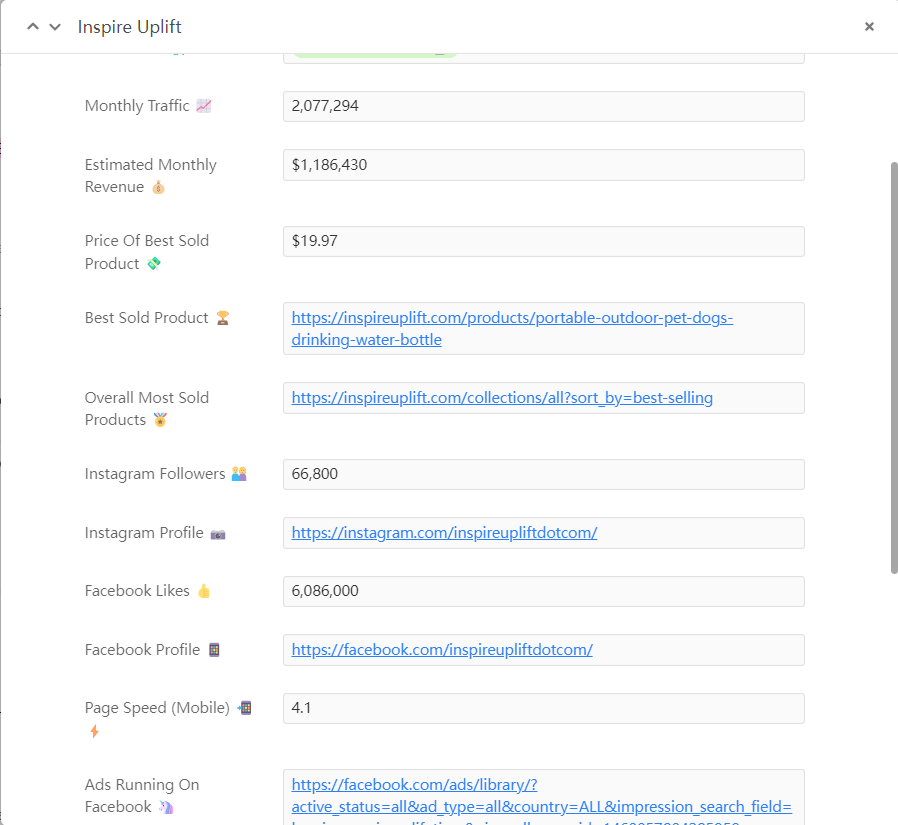Click the medal icon by Overall Most Sold Products
The image size is (898, 825).
pyautogui.click(x=160, y=420)
